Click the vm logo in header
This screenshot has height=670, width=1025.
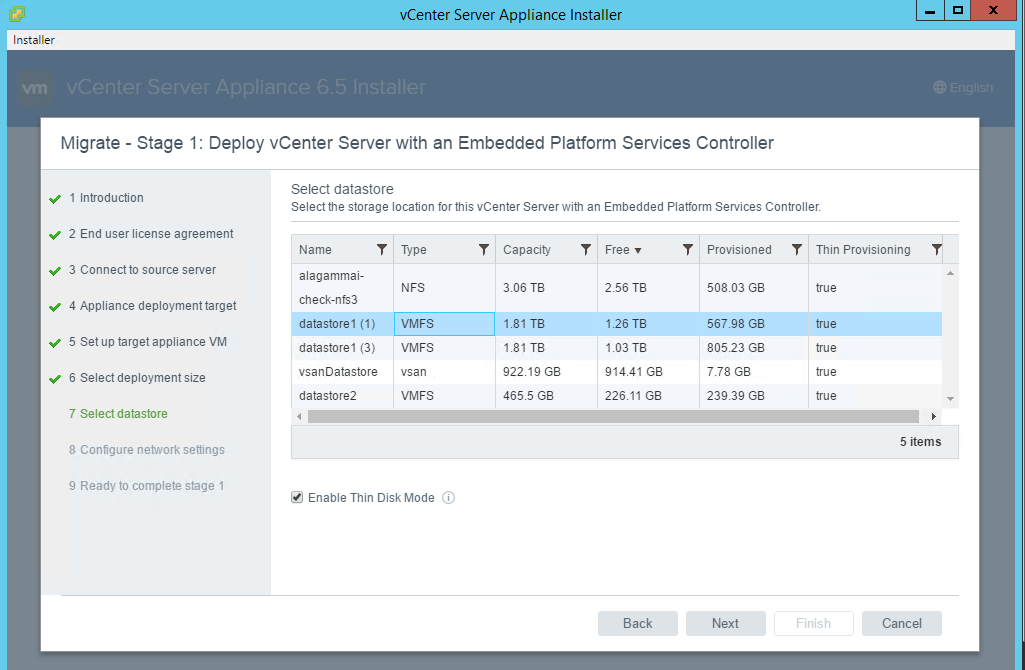click(x=35, y=88)
